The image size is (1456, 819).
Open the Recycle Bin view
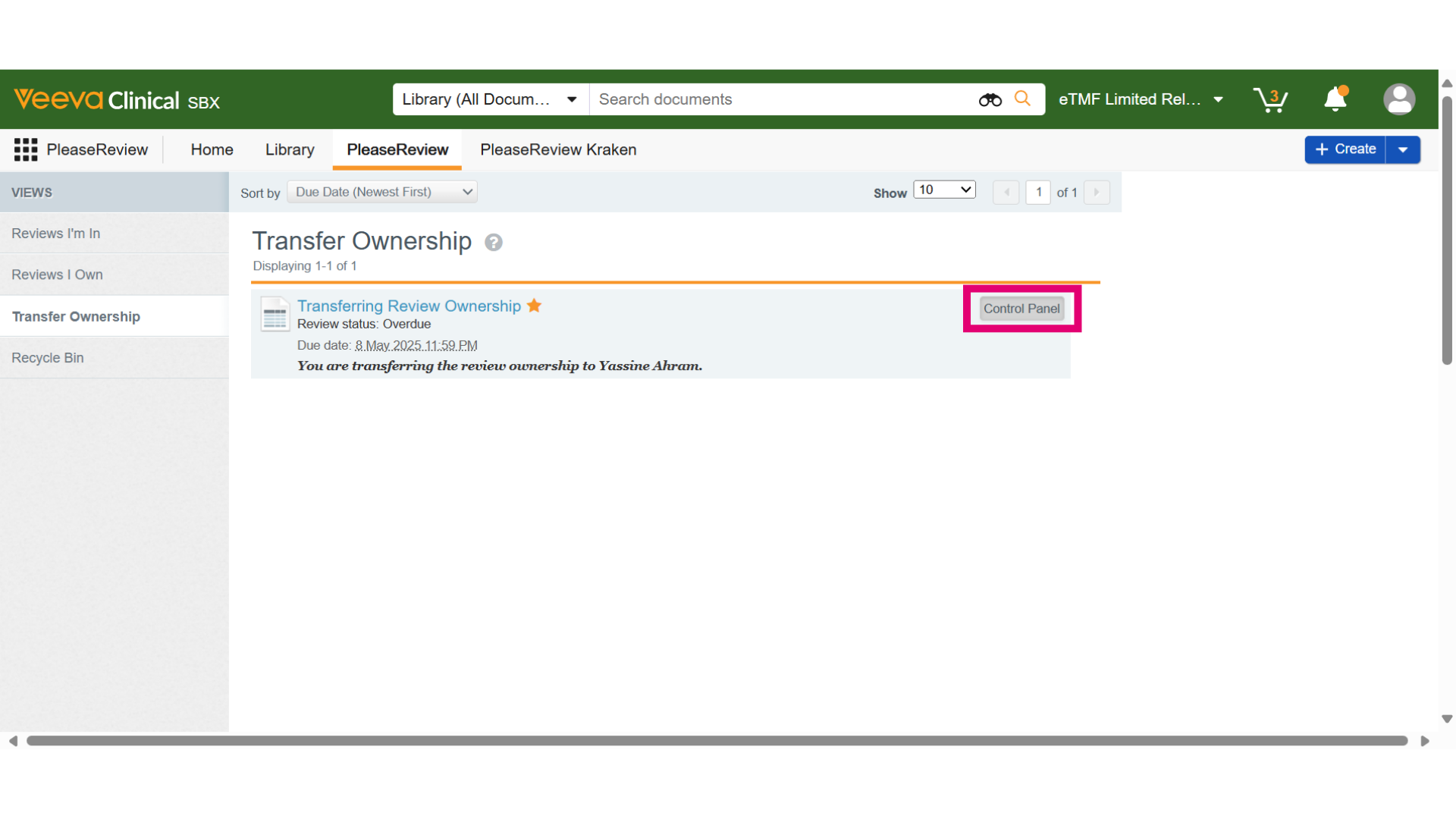pos(115,358)
